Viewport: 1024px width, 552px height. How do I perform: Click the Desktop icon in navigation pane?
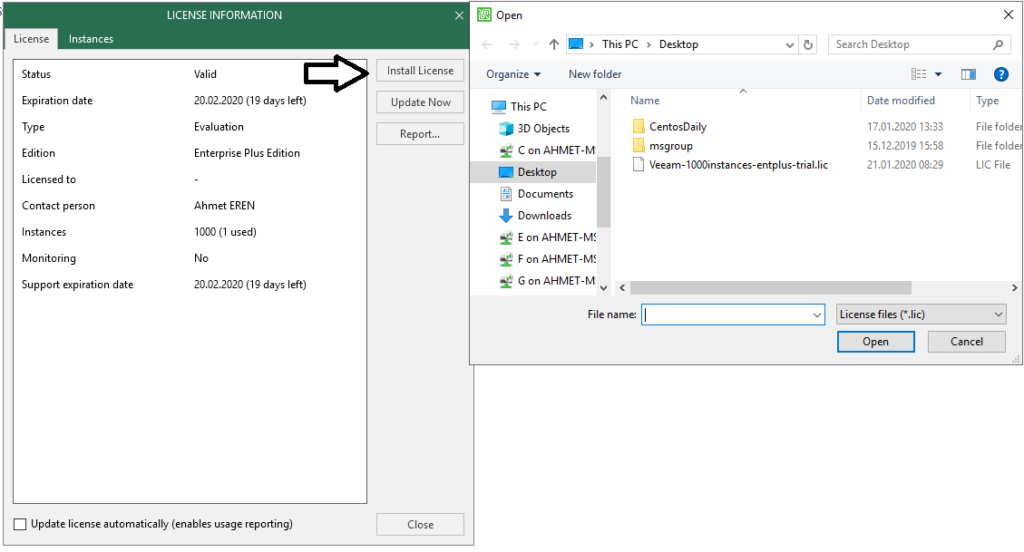point(505,172)
